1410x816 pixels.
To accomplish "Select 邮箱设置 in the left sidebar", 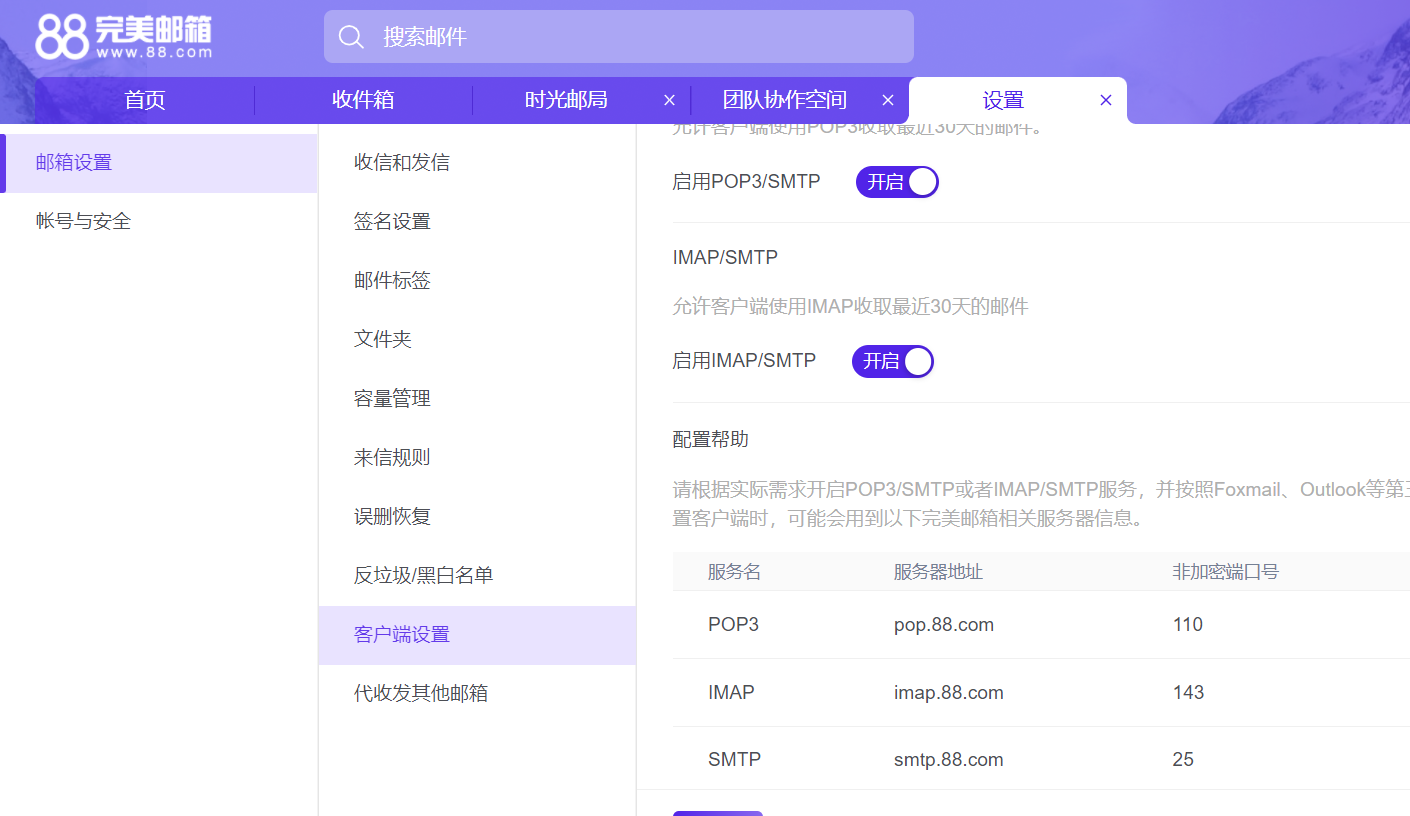I will tap(159, 163).
